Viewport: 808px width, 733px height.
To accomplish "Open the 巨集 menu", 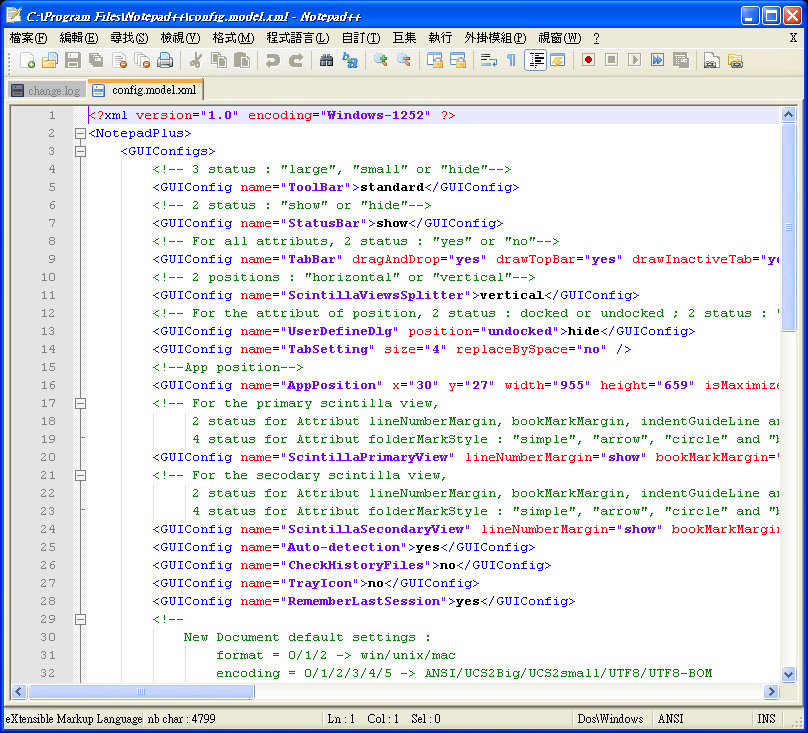I will click(404, 38).
